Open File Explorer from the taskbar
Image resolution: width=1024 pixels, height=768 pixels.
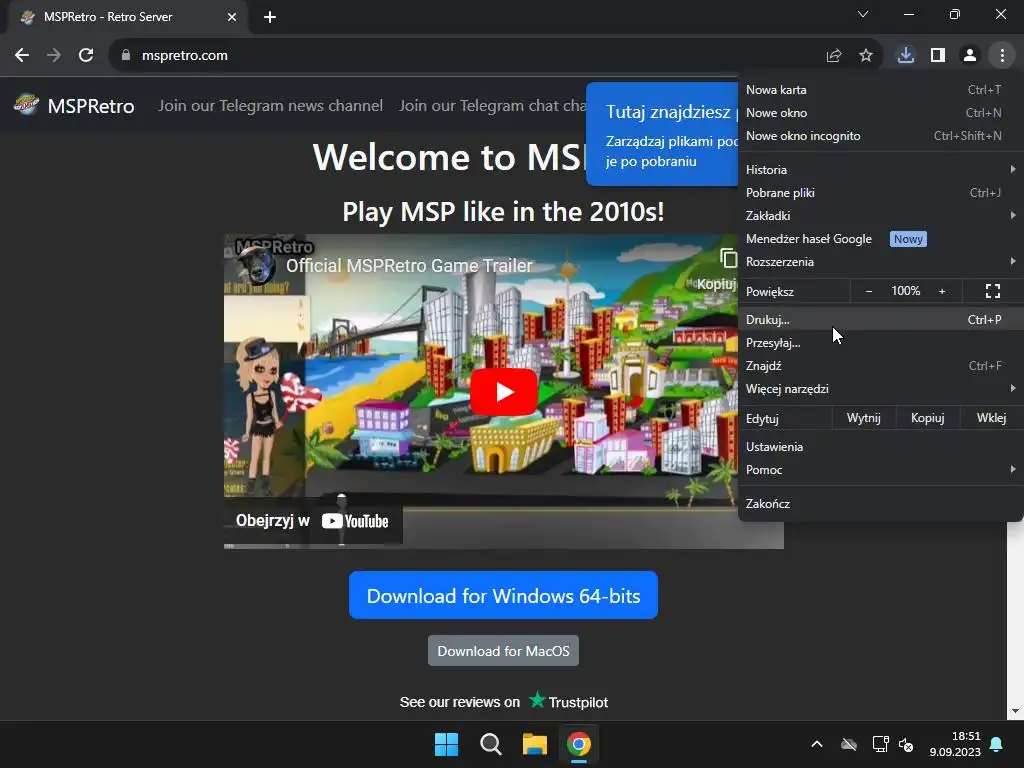534,744
